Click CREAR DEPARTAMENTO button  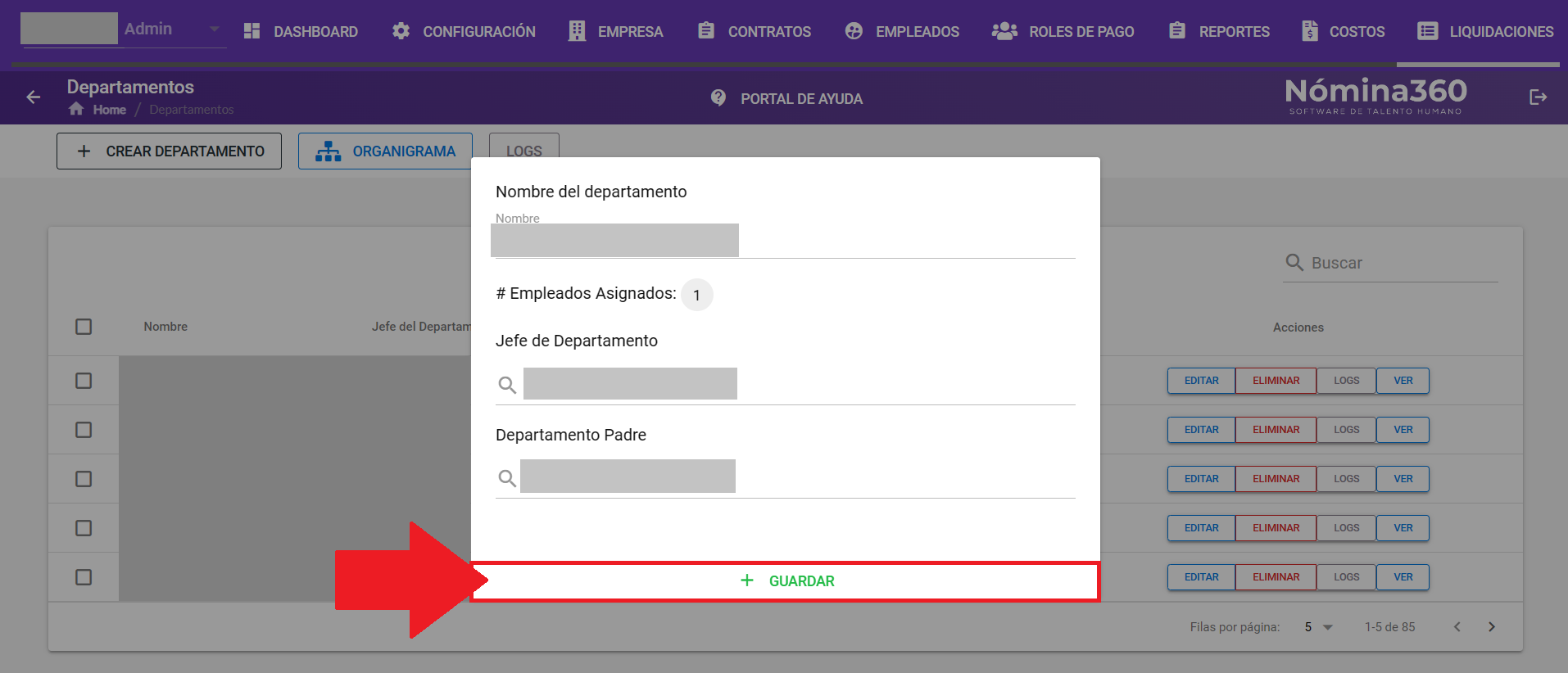pos(169,151)
